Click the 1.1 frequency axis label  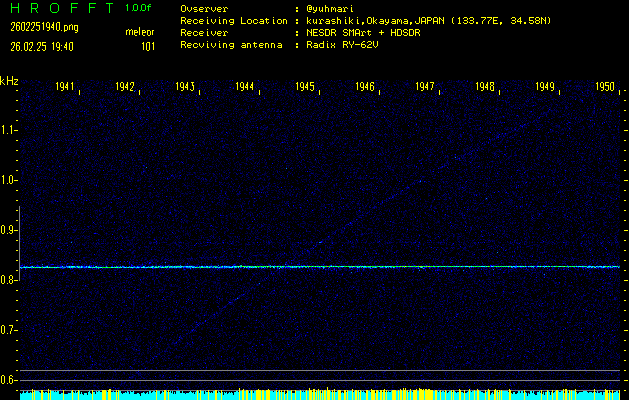coord(9,130)
